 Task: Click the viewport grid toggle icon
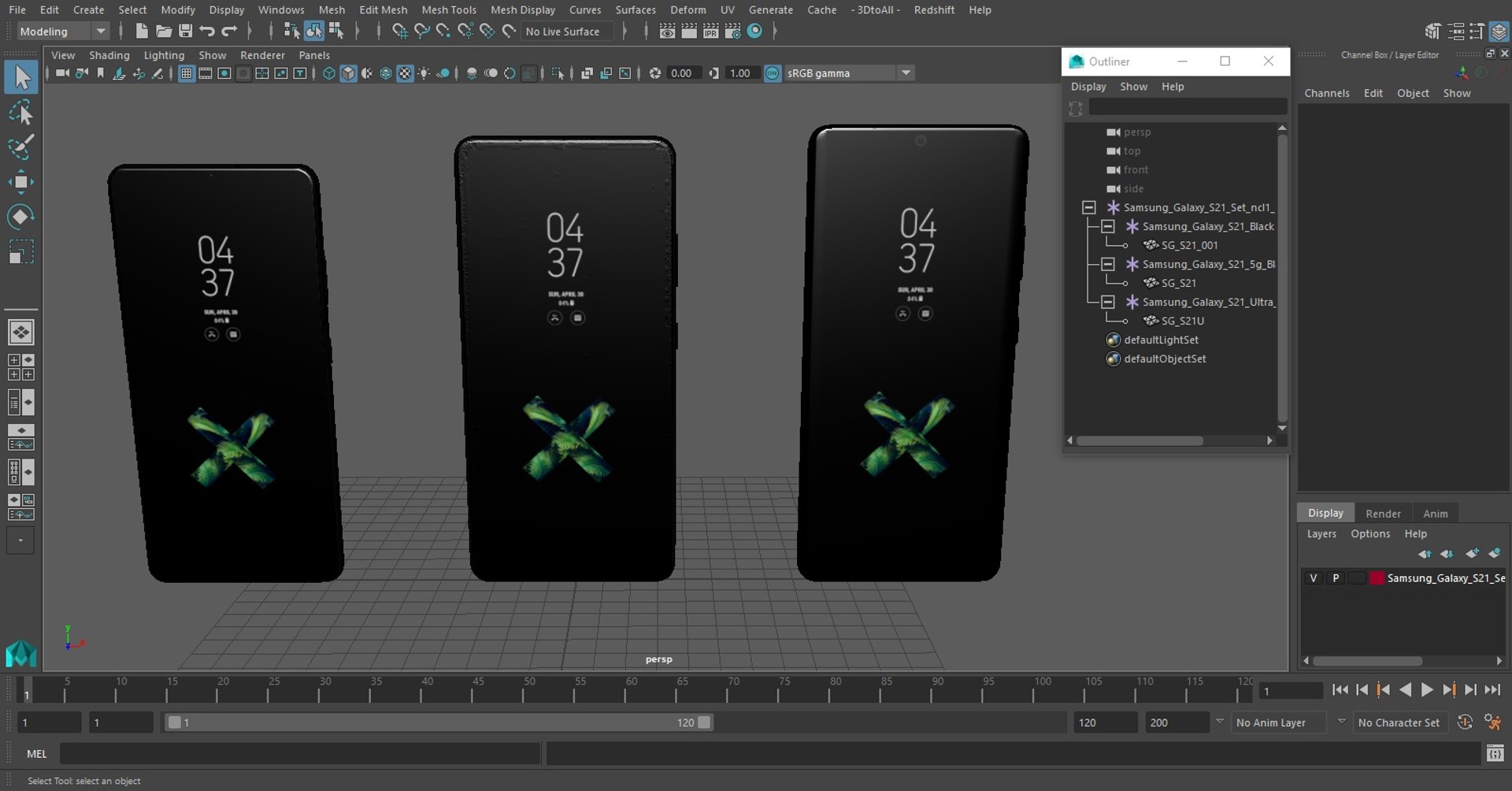pyautogui.click(x=187, y=73)
